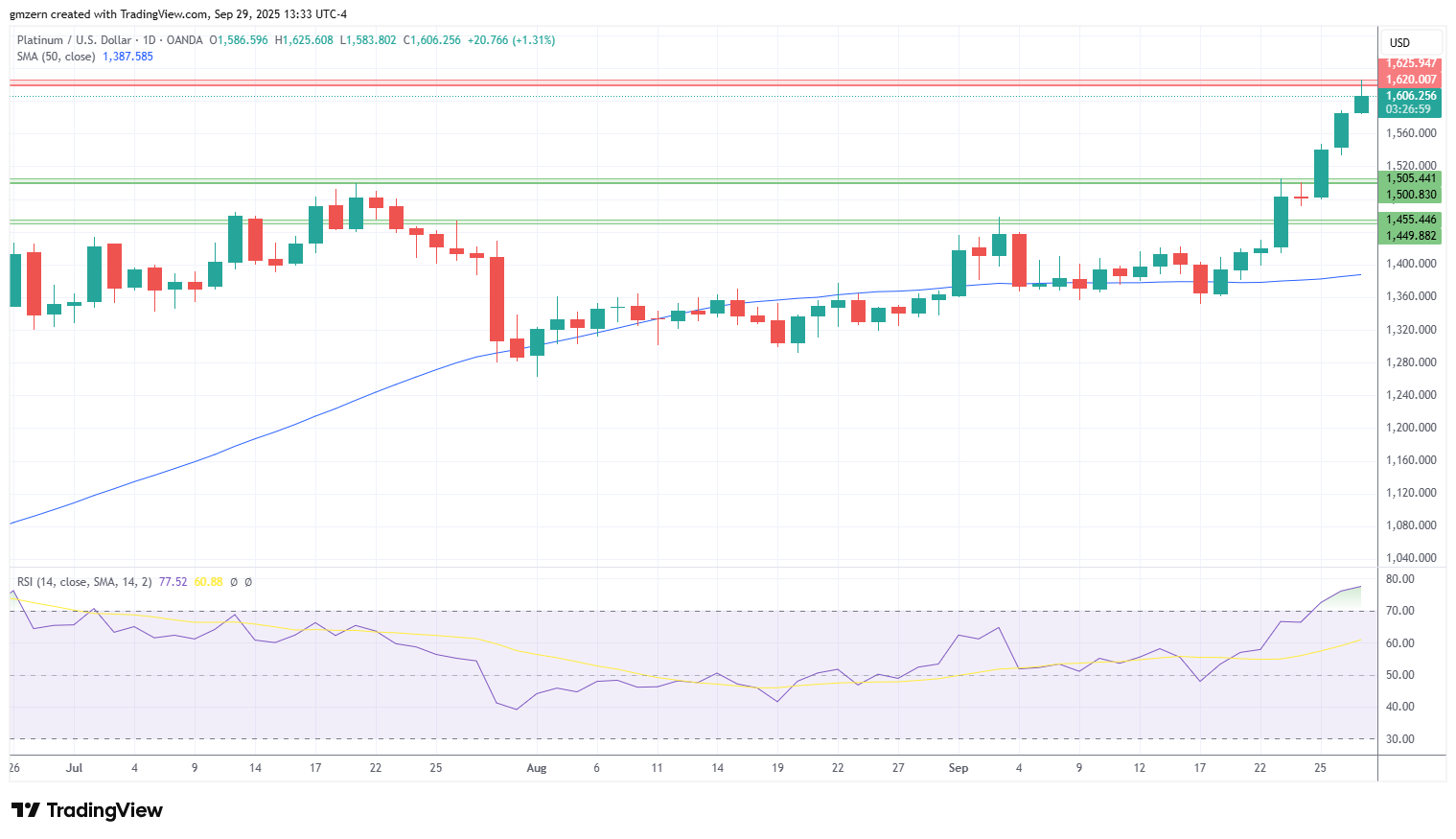Click the header text 'gmzern created with TradingView.com'
This screenshot has height=839, width=1456.
click(109, 14)
